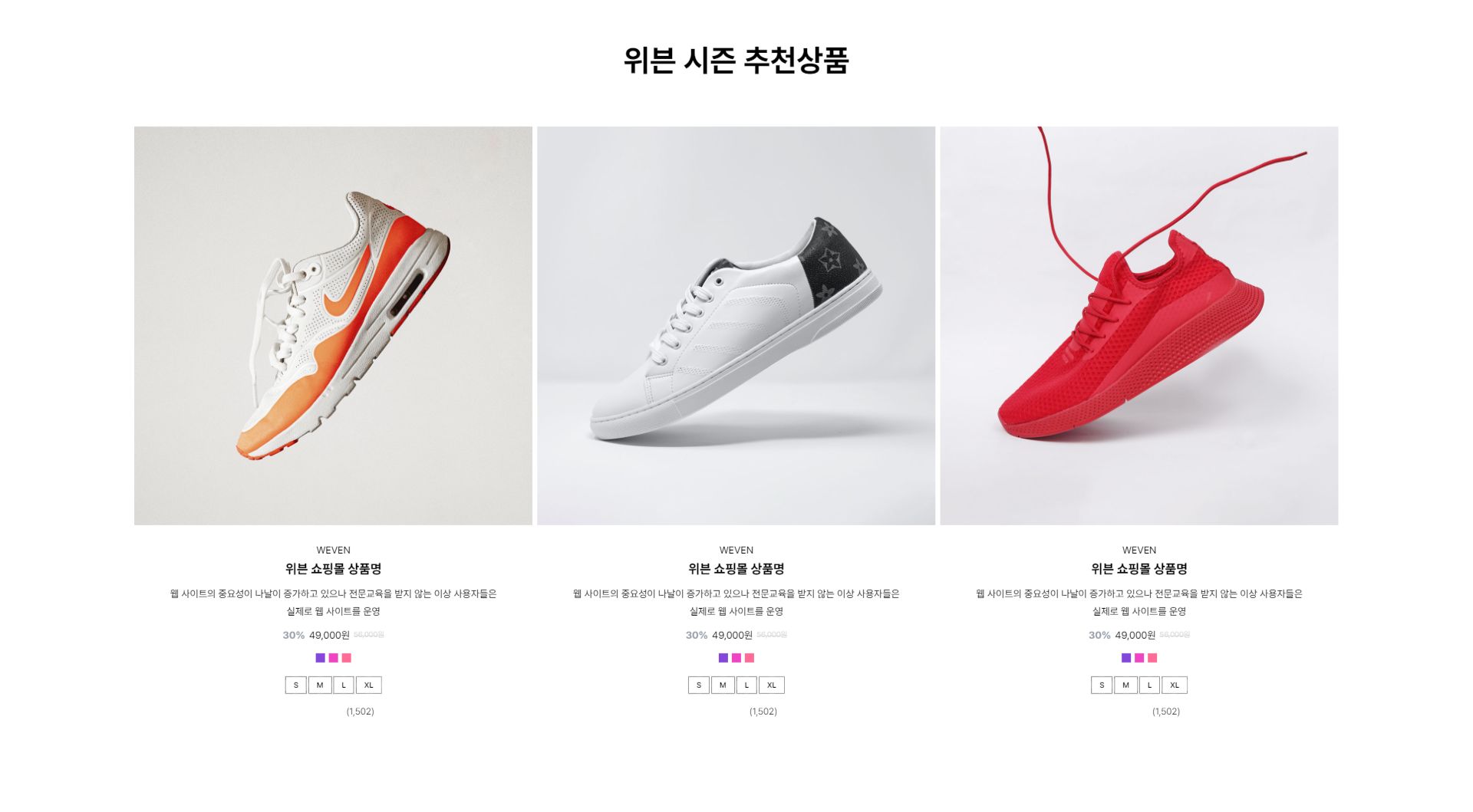1473x812 pixels.
Task: Open the orange Nike sneaker product image
Action: [333, 326]
